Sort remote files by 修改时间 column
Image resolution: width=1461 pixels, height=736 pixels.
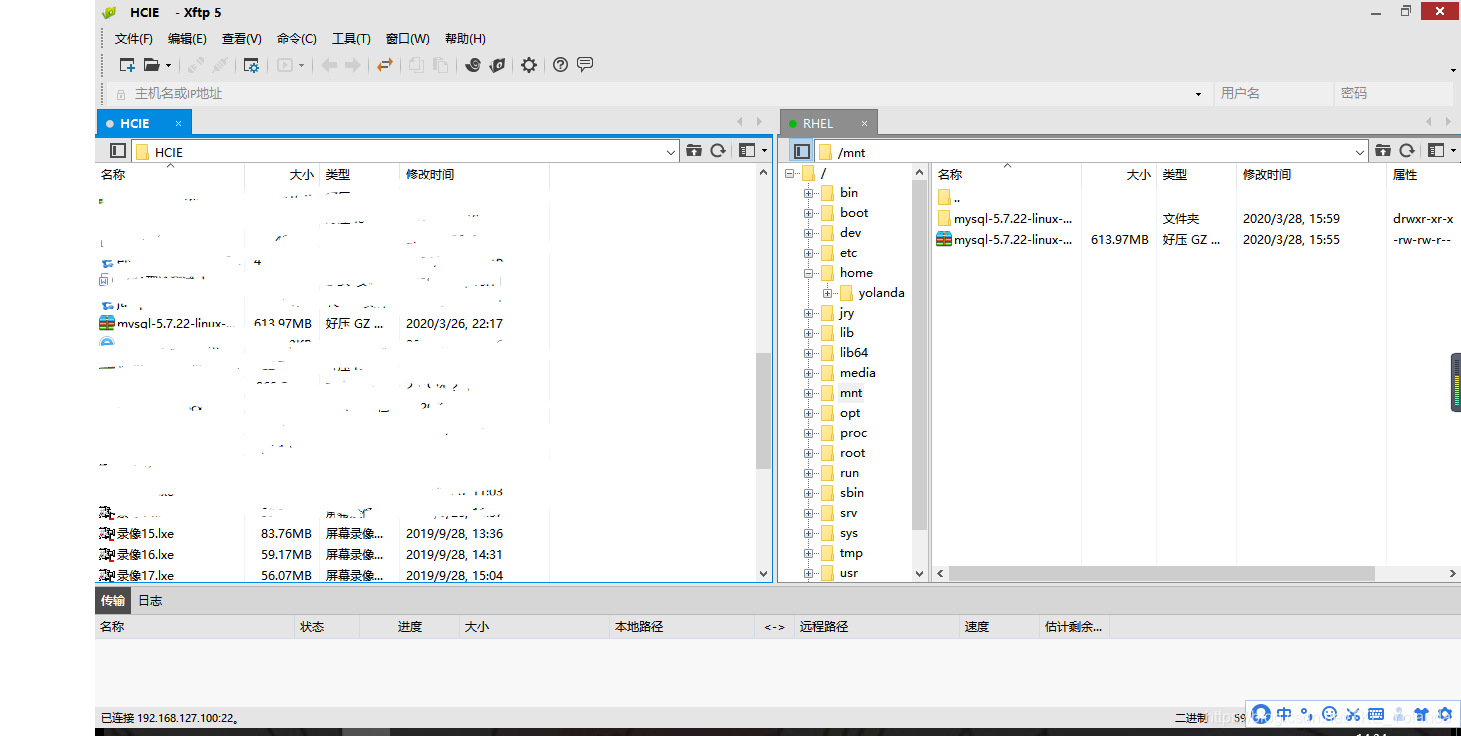(x=1310, y=175)
